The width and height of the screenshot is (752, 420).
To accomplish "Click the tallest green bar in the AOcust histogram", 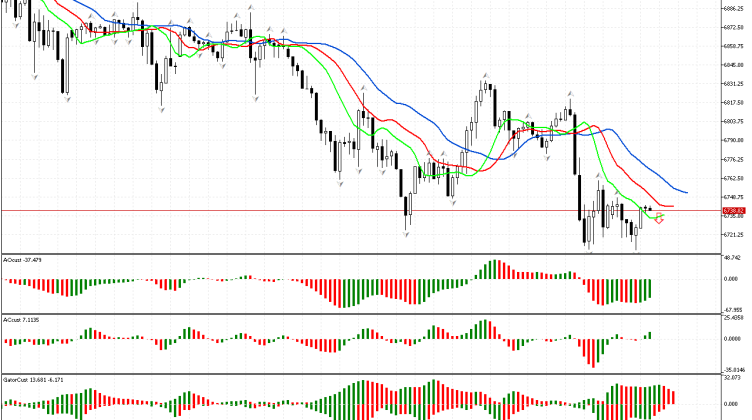I will (x=492, y=270).
